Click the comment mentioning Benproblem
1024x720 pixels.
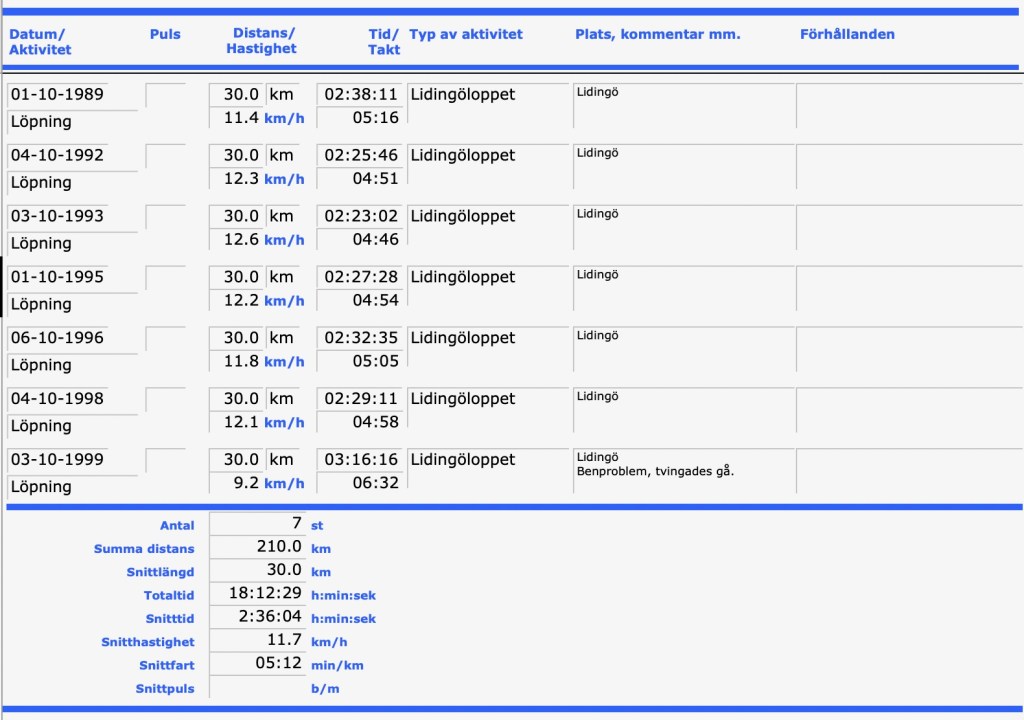click(655, 471)
